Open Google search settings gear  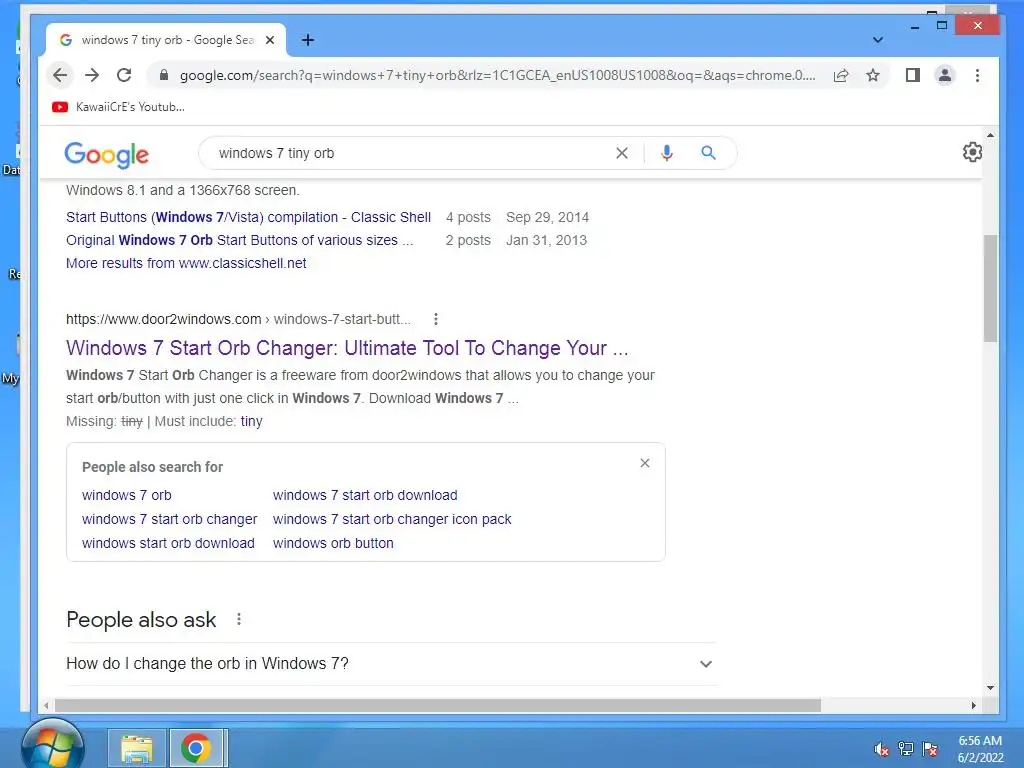coord(972,152)
